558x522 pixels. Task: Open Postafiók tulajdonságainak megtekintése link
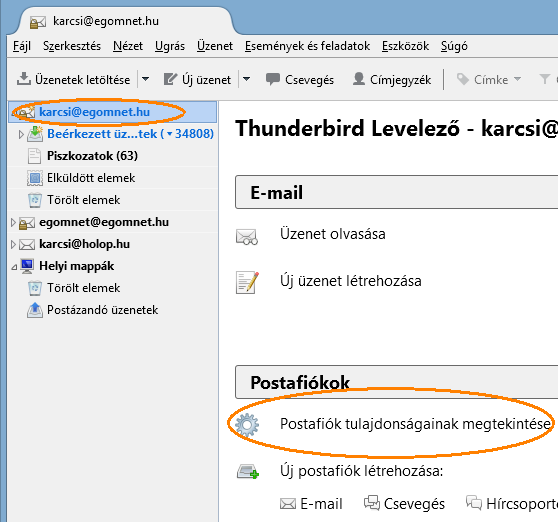415,424
